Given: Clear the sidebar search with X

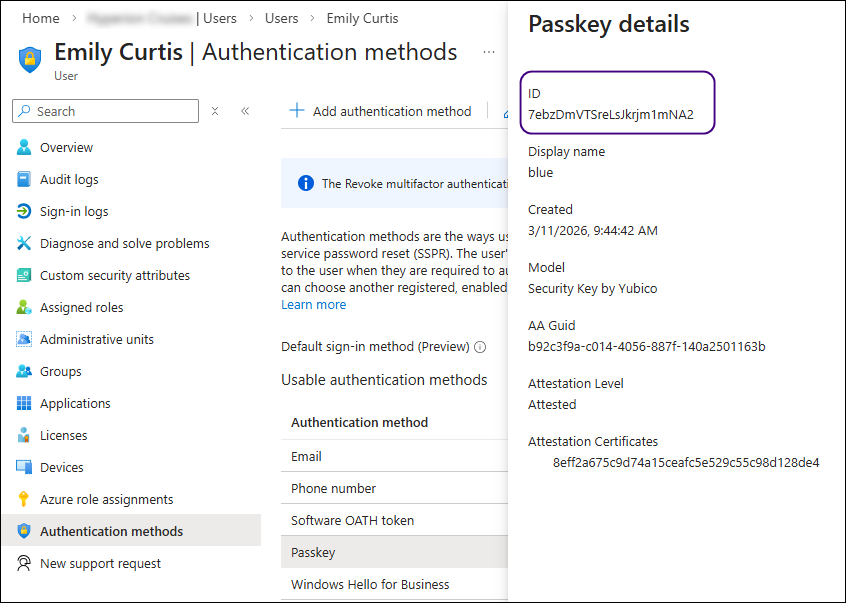Looking at the screenshot, I should pyautogui.click(x=215, y=111).
